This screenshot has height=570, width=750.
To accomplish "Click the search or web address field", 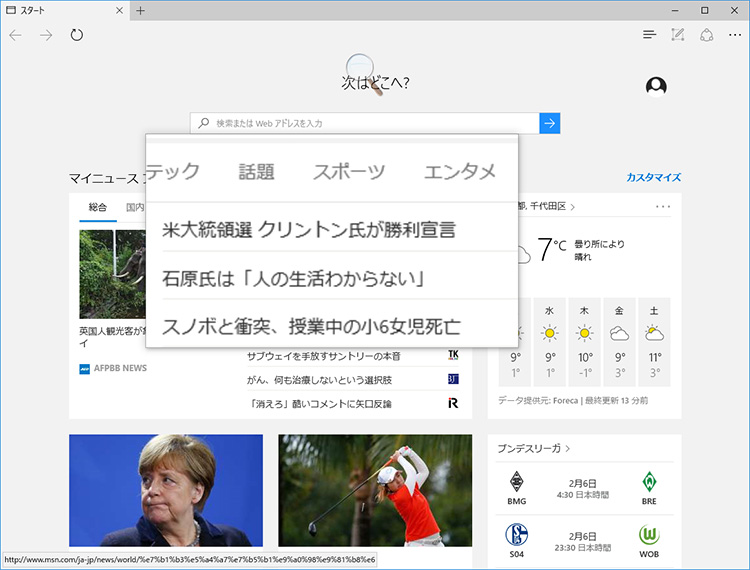I will click(x=365, y=123).
